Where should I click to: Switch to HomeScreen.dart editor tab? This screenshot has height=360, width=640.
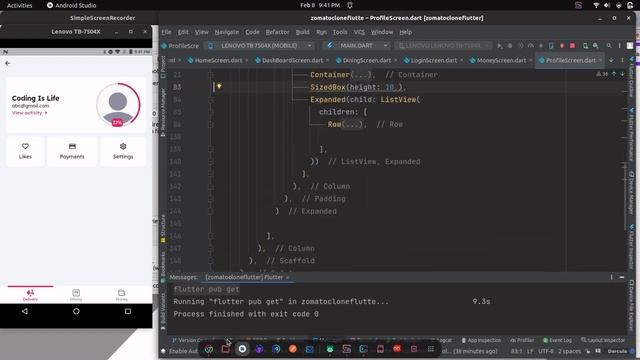[x=218, y=60]
